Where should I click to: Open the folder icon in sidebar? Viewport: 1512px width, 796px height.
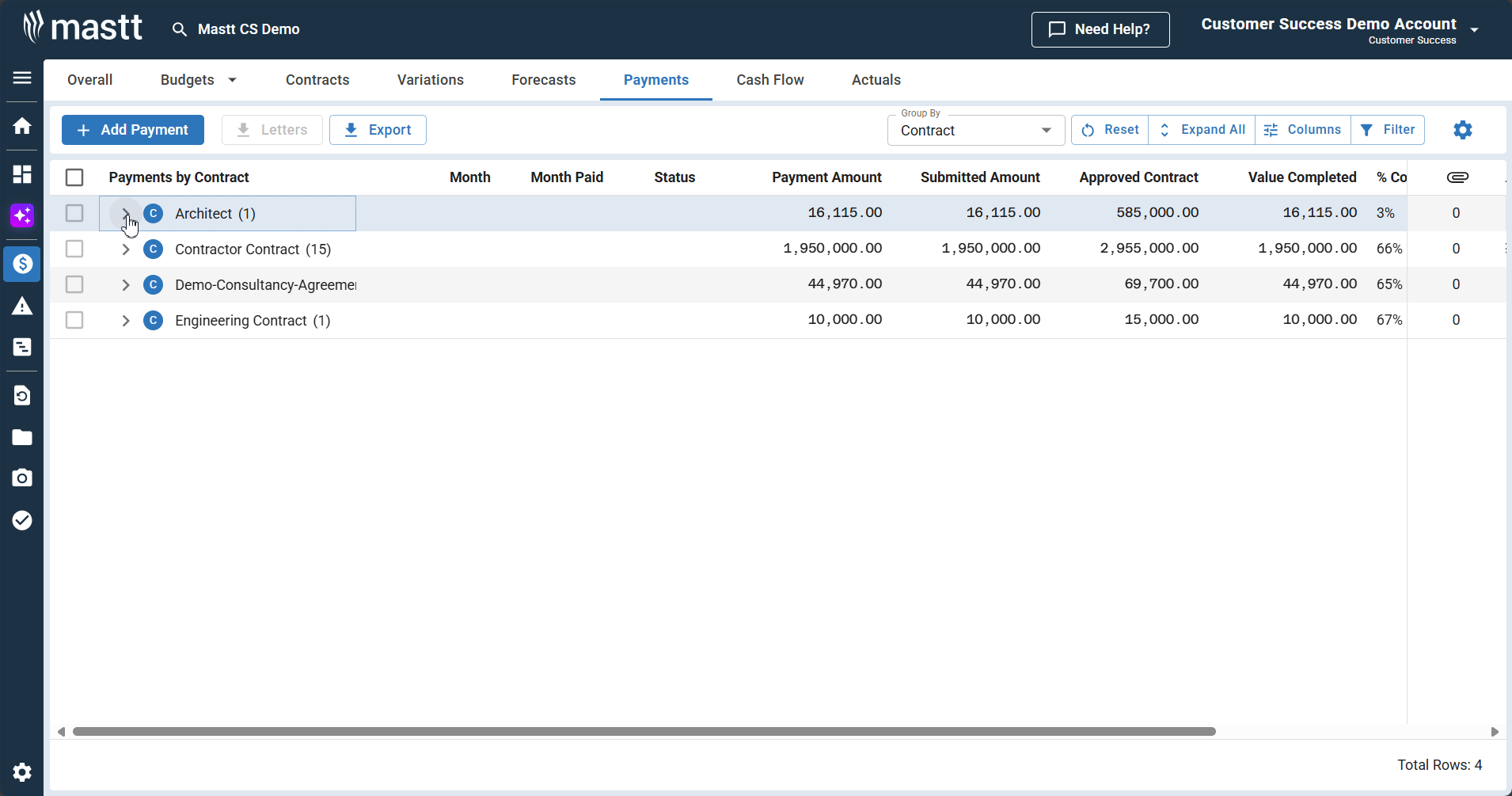click(22, 437)
